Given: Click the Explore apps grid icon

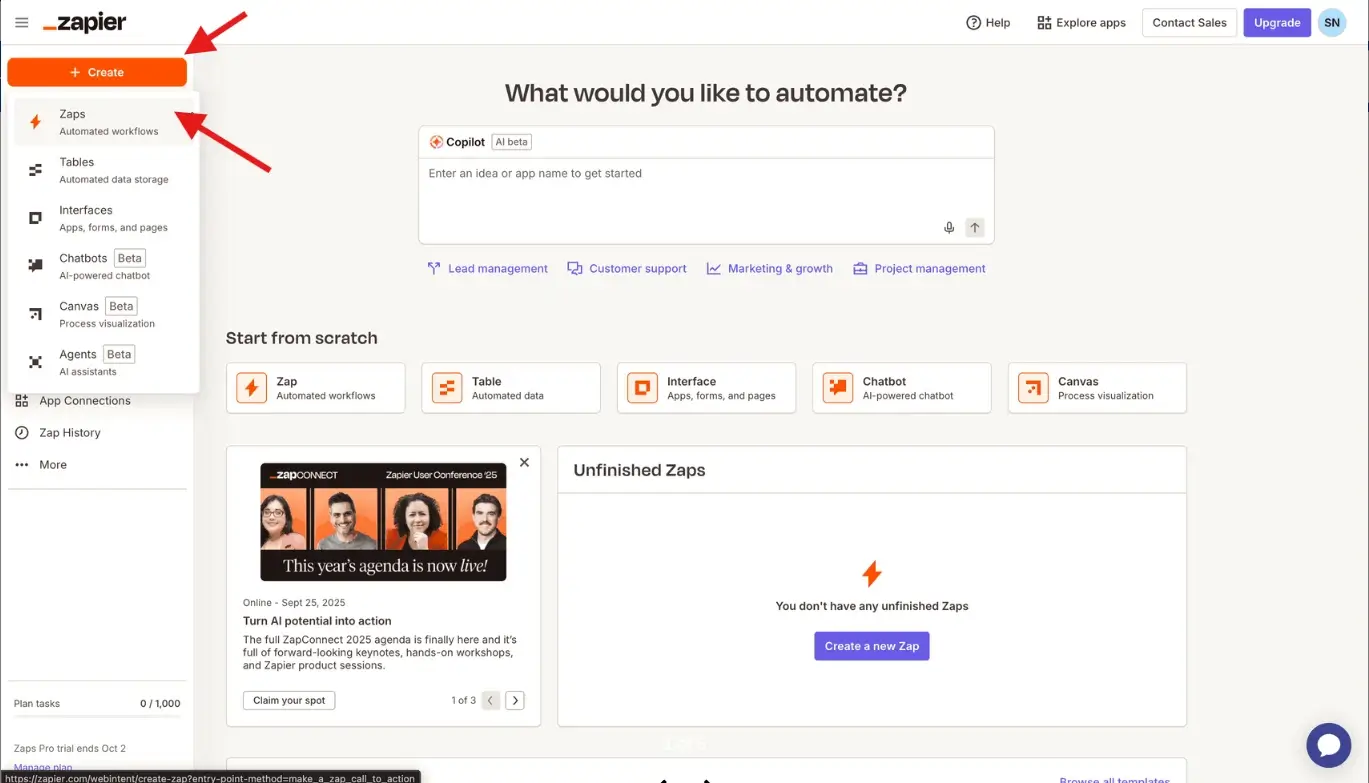Looking at the screenshot, I should (x=1044, y=22).
